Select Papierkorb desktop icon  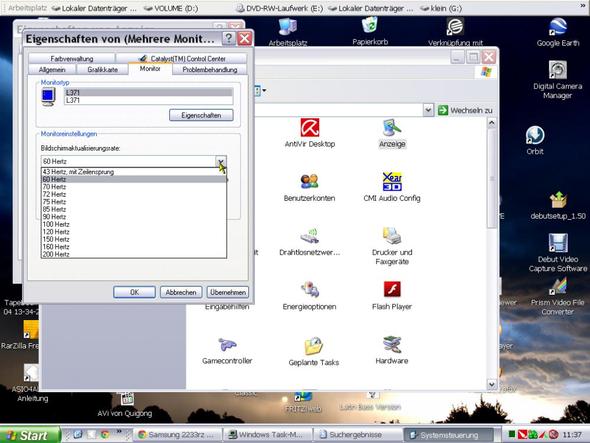[370, 31]
